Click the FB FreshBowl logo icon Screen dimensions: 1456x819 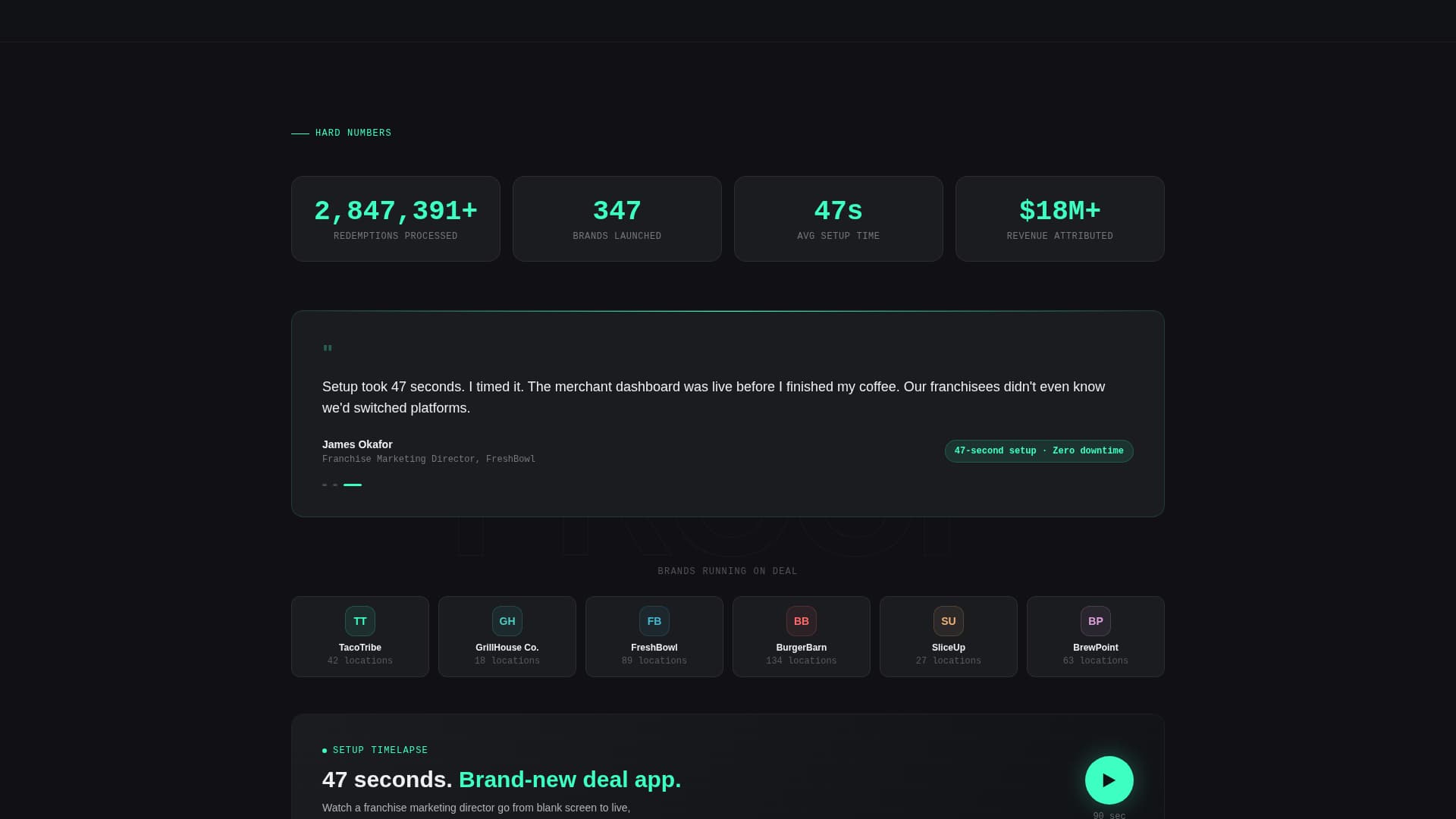pos(654,621)
